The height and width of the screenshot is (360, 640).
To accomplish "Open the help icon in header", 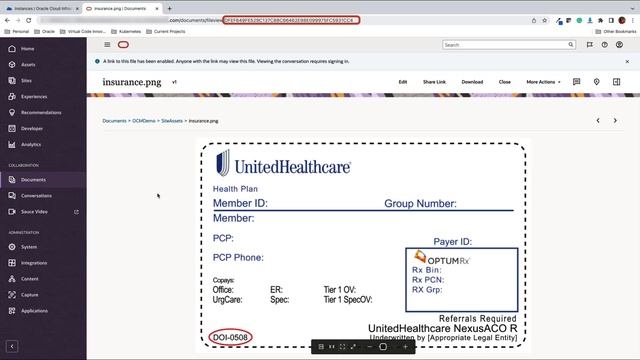I will [x=604, y=44].
